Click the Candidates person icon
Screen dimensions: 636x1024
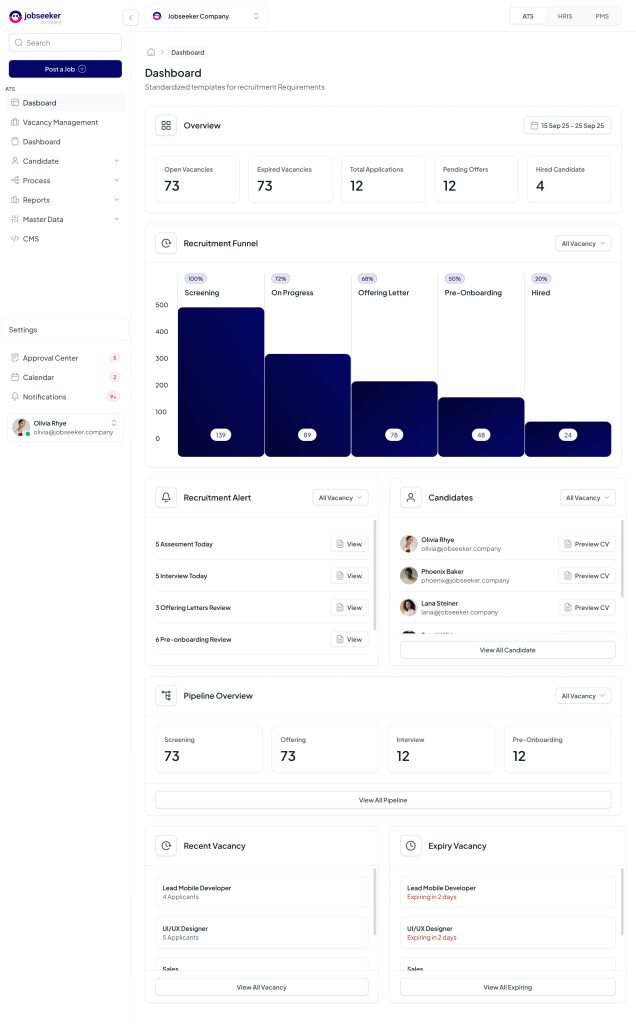(411, 498)
